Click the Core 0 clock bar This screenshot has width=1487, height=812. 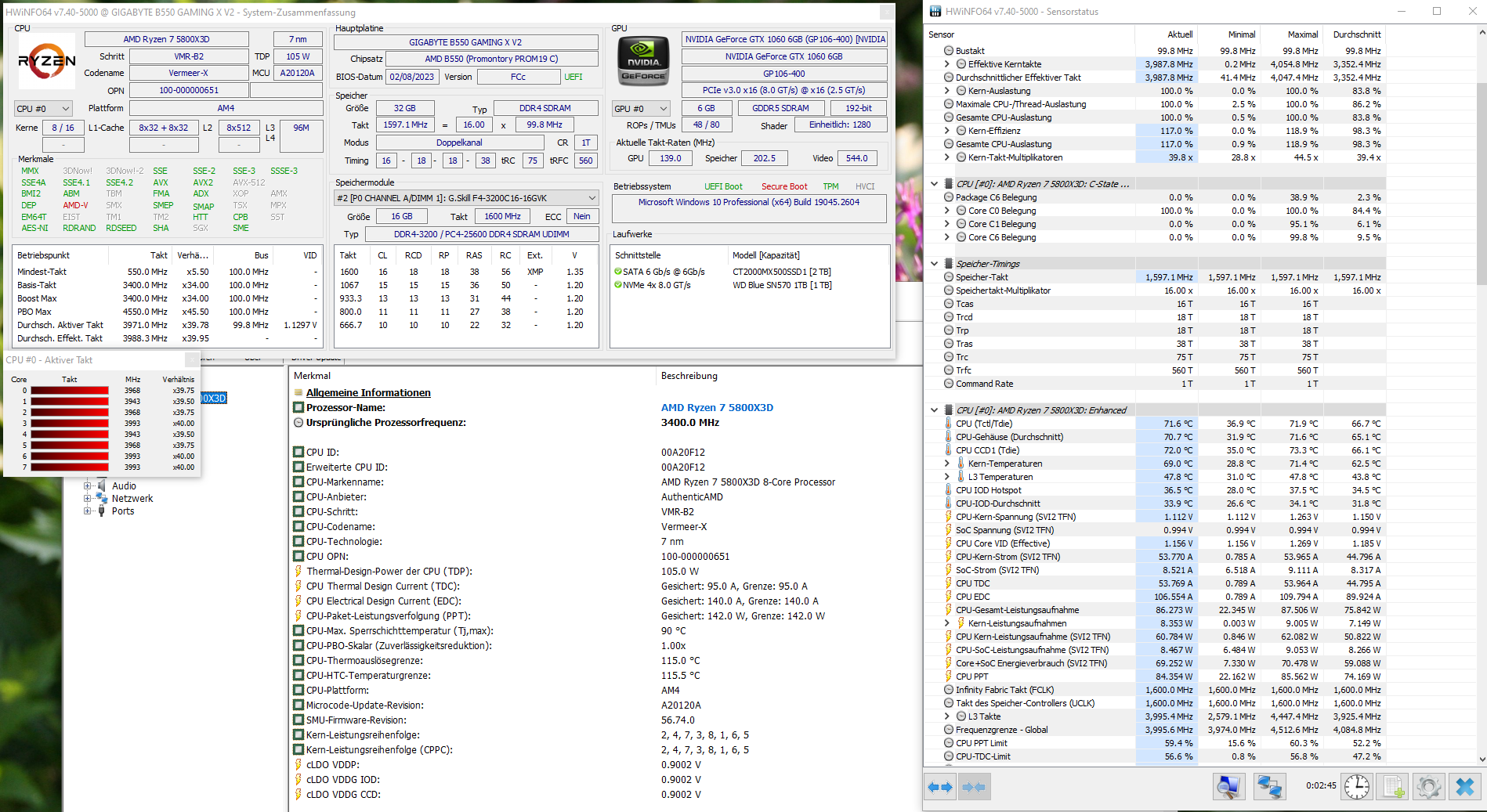pyautogui.click(x=70, y=390)
